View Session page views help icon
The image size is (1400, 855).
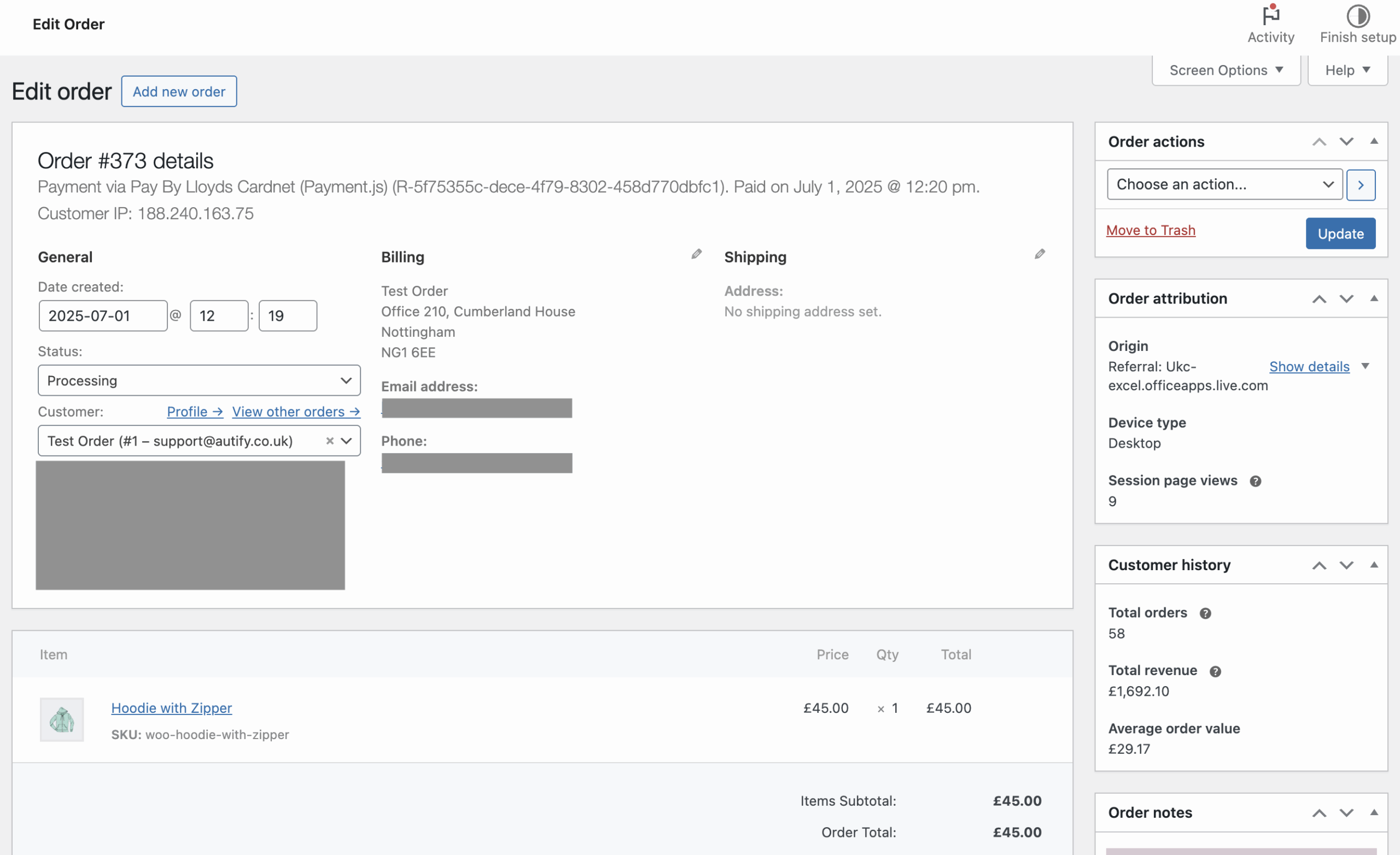[1256, 481]
